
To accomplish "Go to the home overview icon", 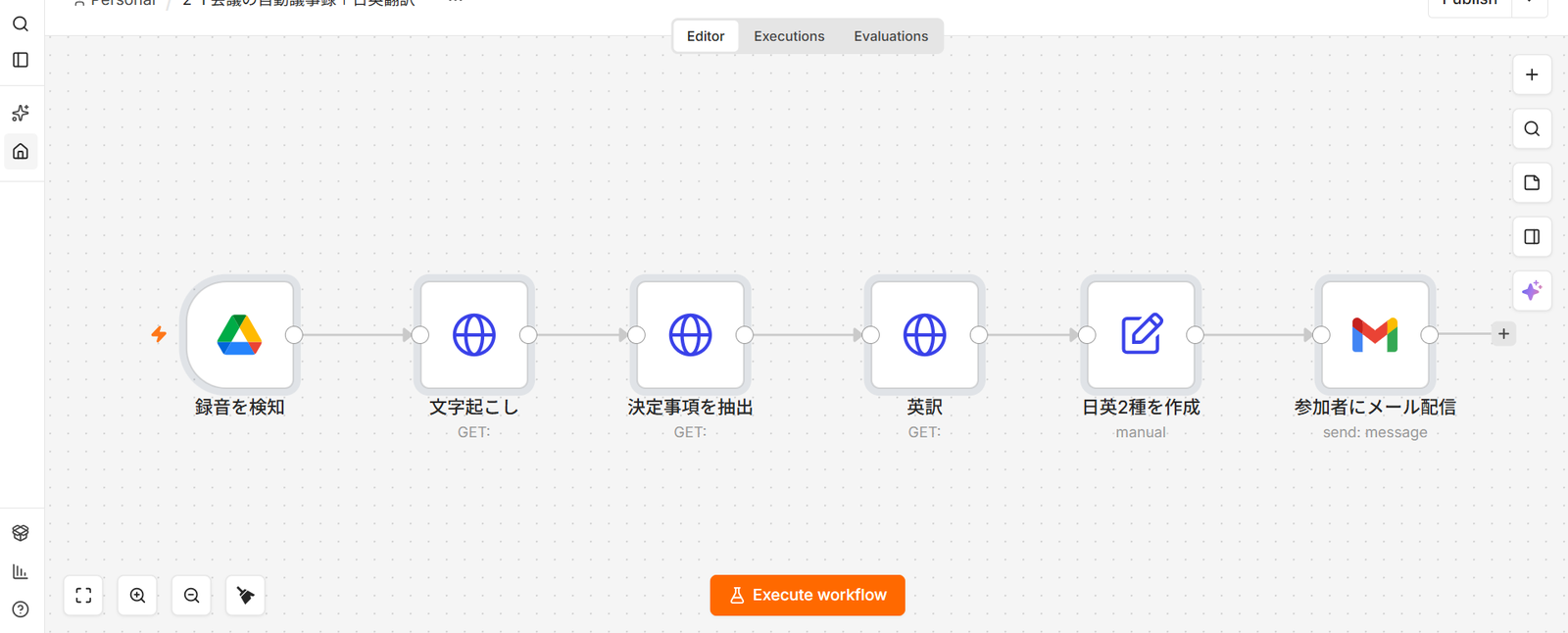I will click(x=21, y=151).
